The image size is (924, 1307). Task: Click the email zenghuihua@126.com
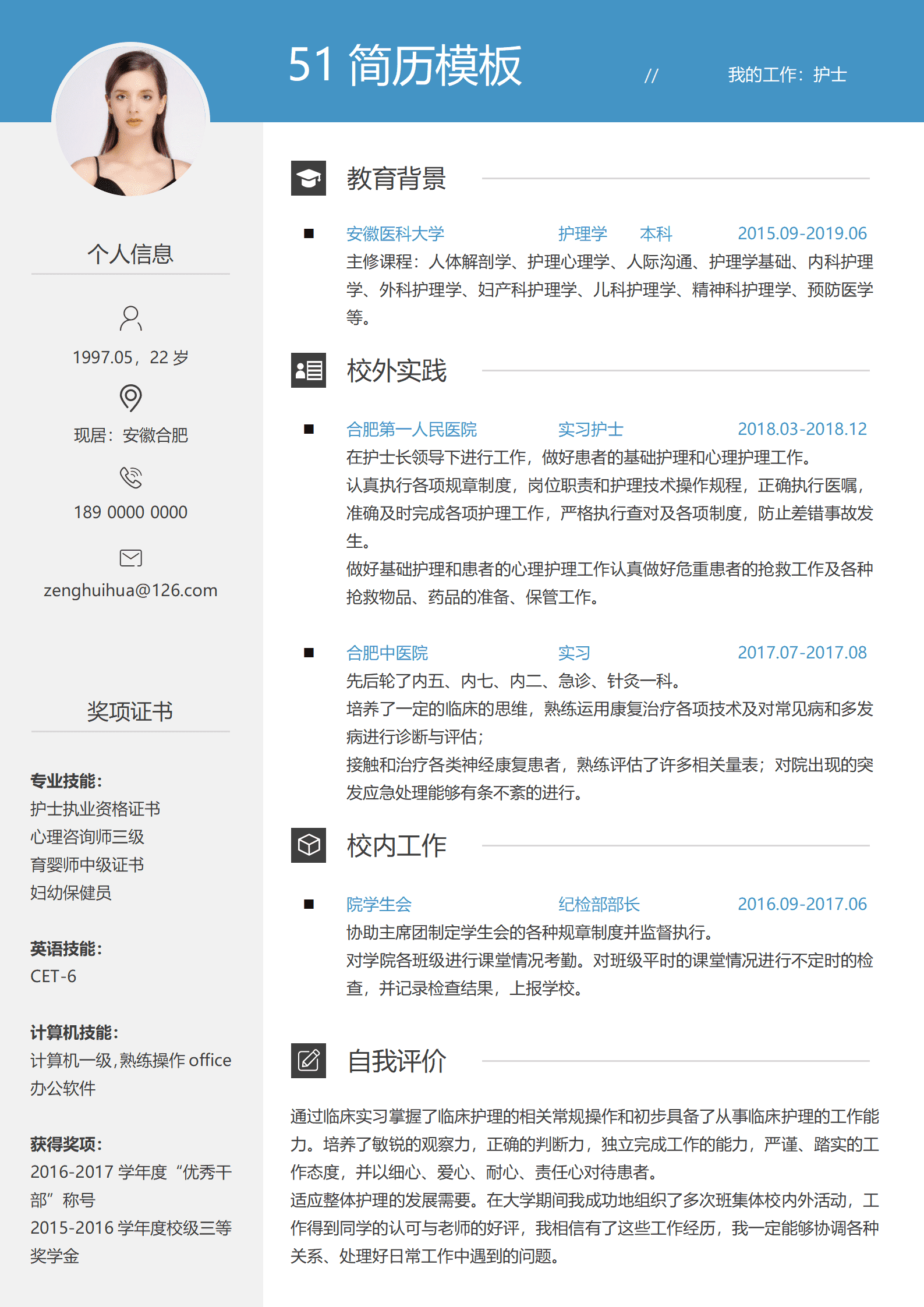[130, 590]
